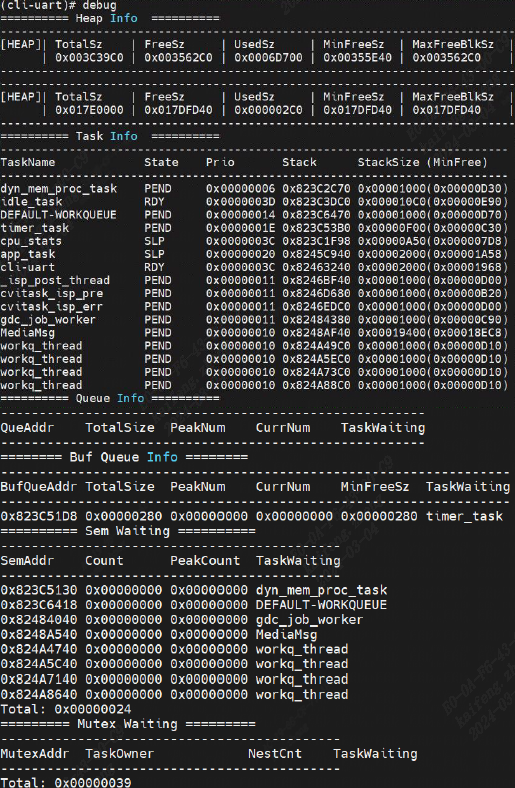Click UsedSz value 0x000002C0
The height and width of the screenshot is (788, 515).
268,110
